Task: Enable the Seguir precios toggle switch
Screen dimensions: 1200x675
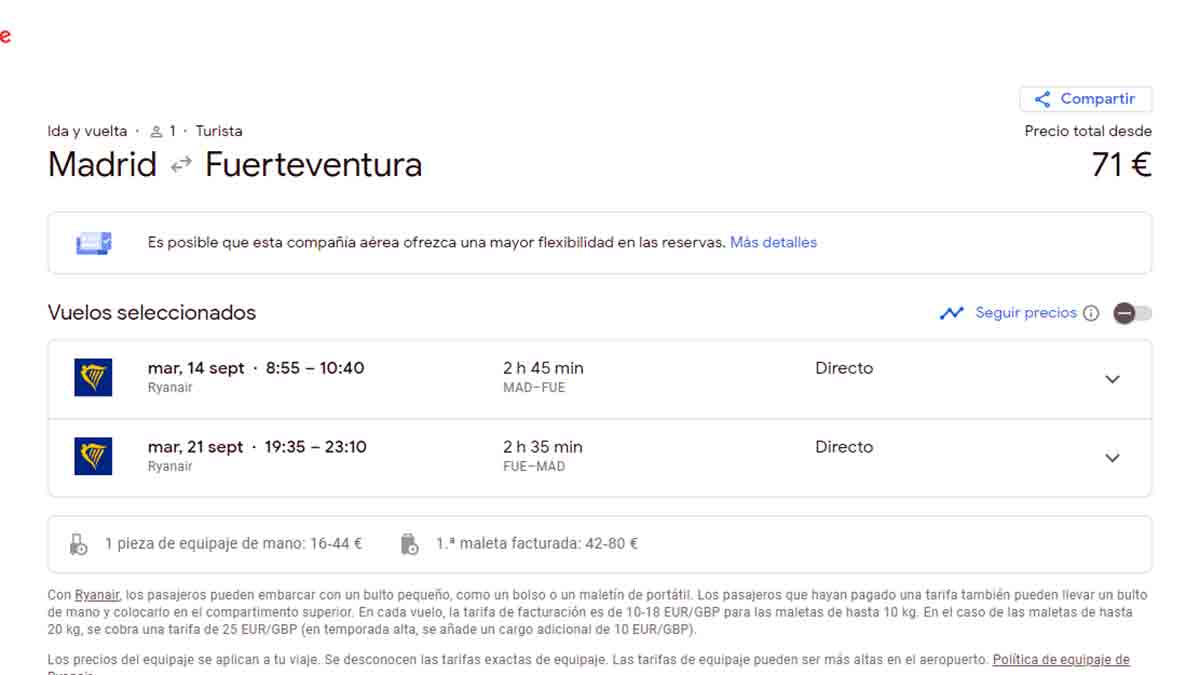Action: pyautogui.click(x=1133, y=313)
